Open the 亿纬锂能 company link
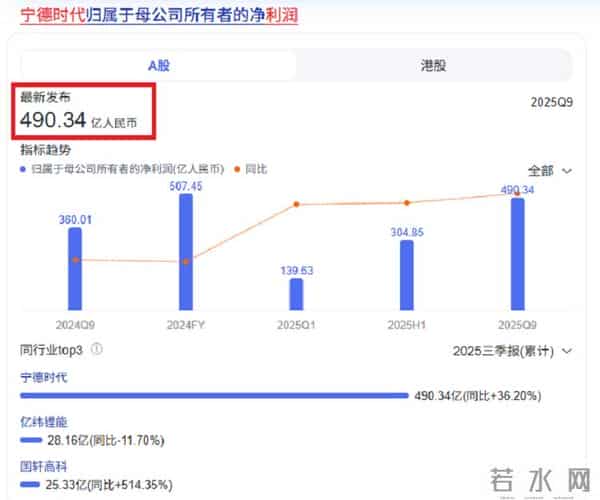 point(44,422)
